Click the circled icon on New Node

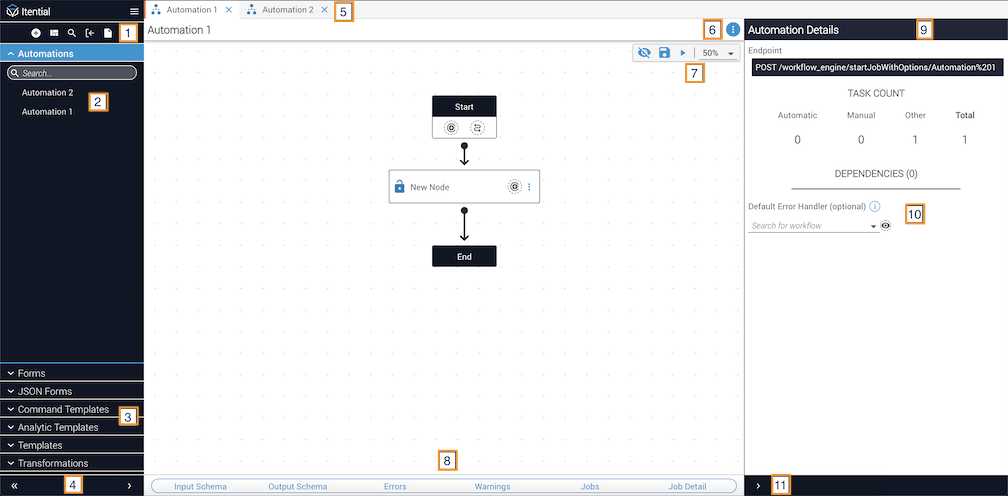click(514, 187)
